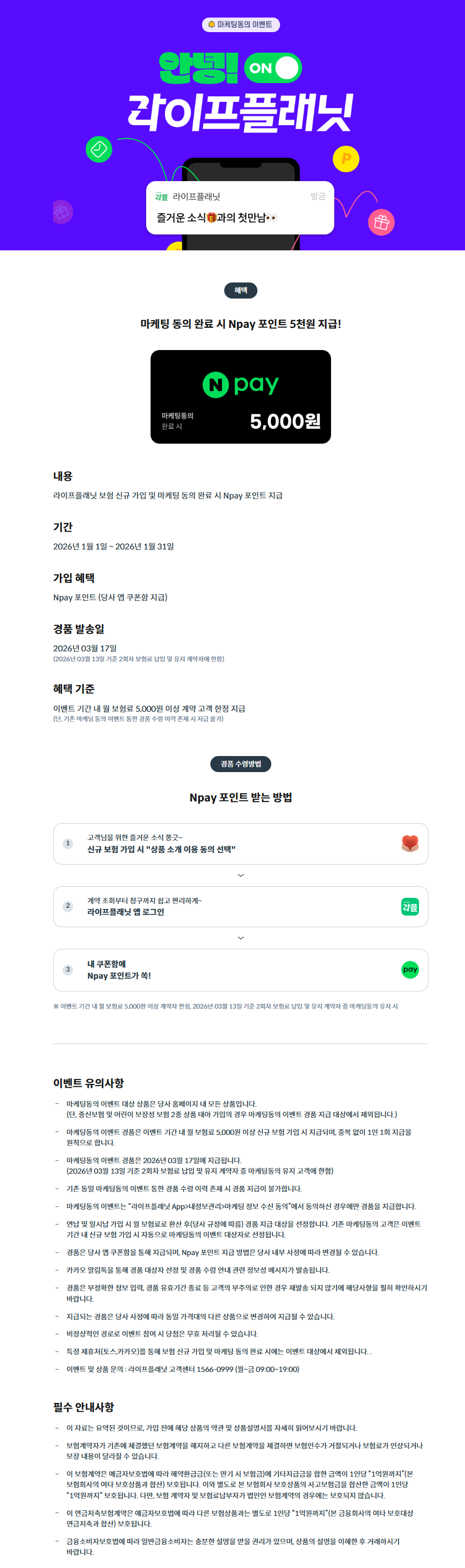Click the green N logo on the Npay card

(215, 385)
